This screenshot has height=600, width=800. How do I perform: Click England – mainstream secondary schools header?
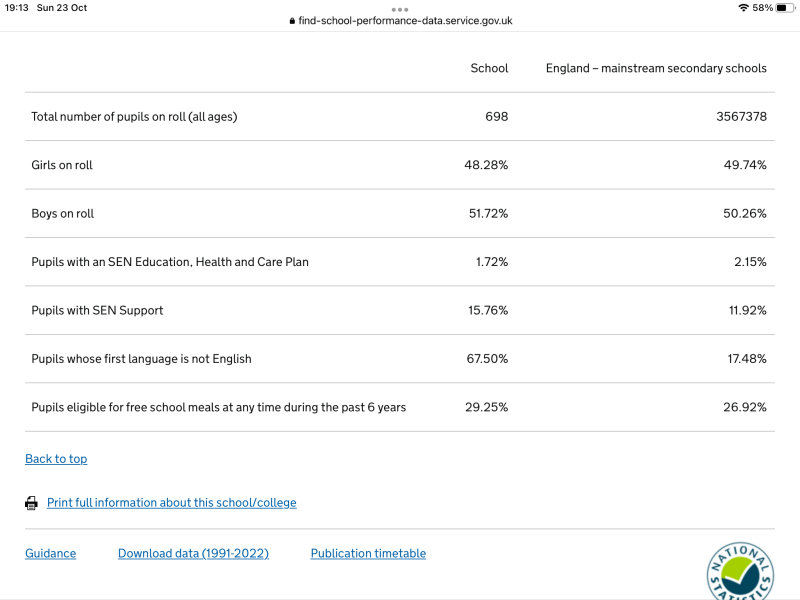click(656, 69)
